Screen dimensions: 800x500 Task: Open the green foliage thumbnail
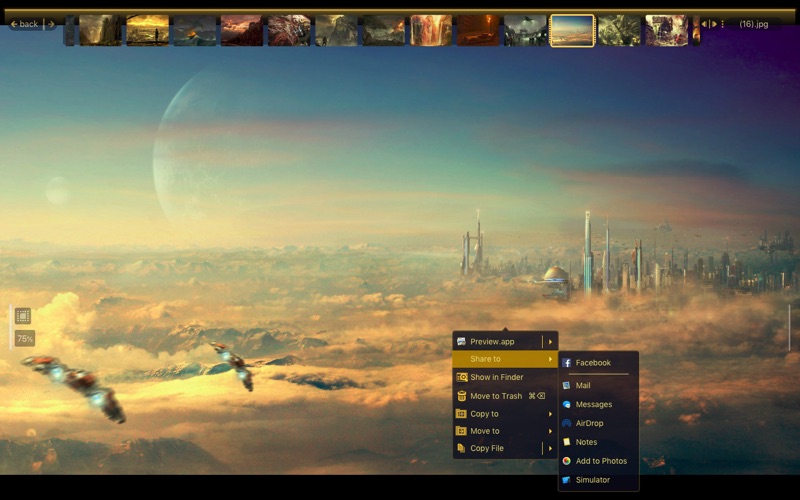619,31
